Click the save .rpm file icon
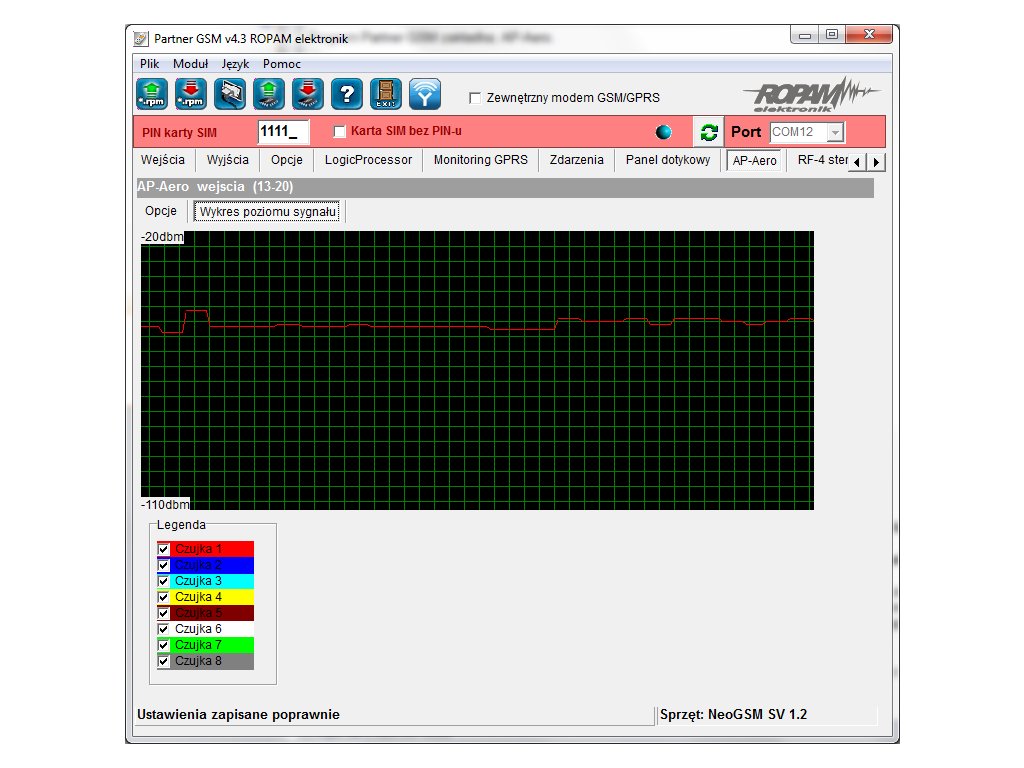The height and width of the screenshot is (768, 1024). (x=190, y=94)
